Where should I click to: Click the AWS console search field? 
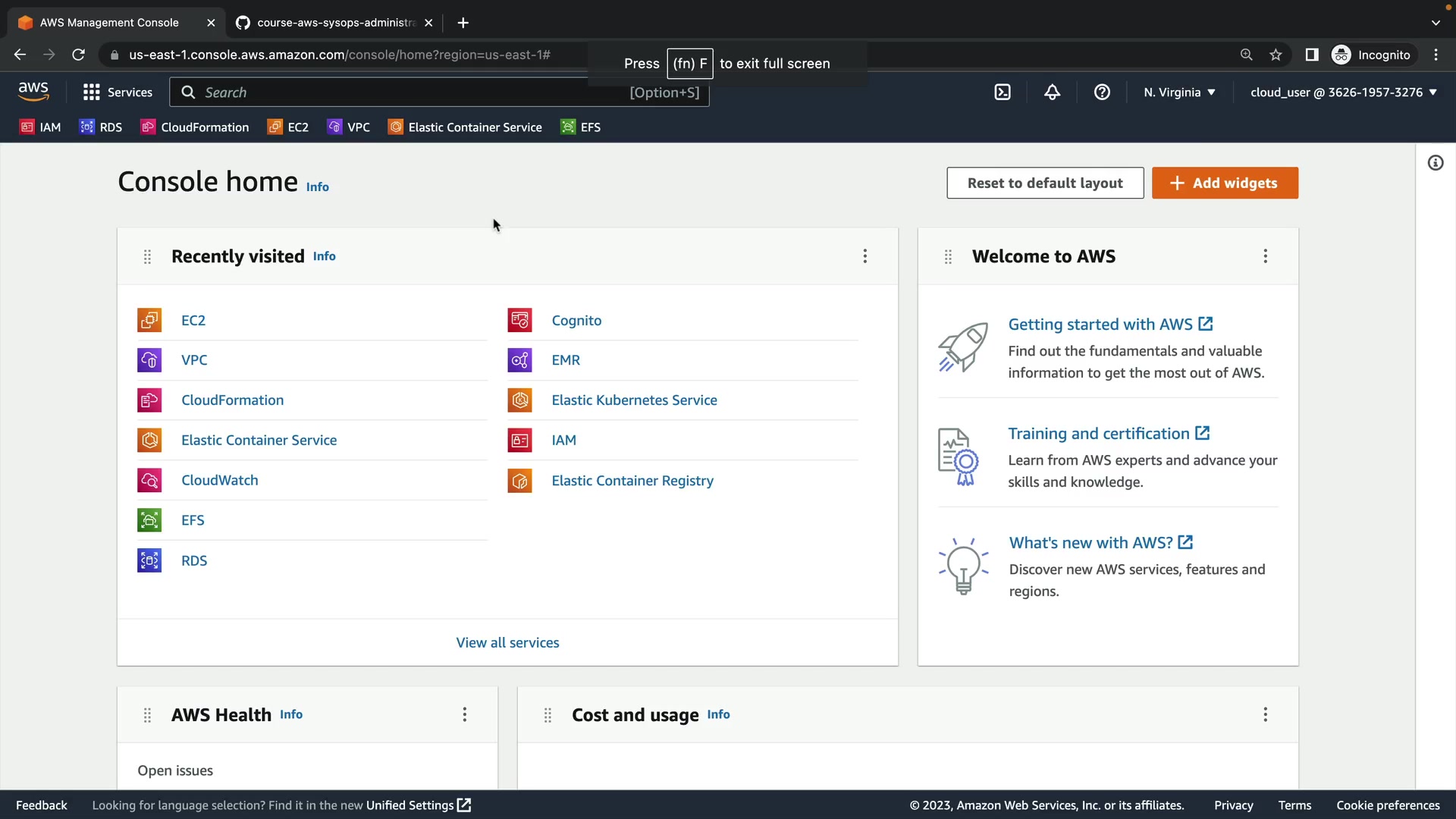409,93
